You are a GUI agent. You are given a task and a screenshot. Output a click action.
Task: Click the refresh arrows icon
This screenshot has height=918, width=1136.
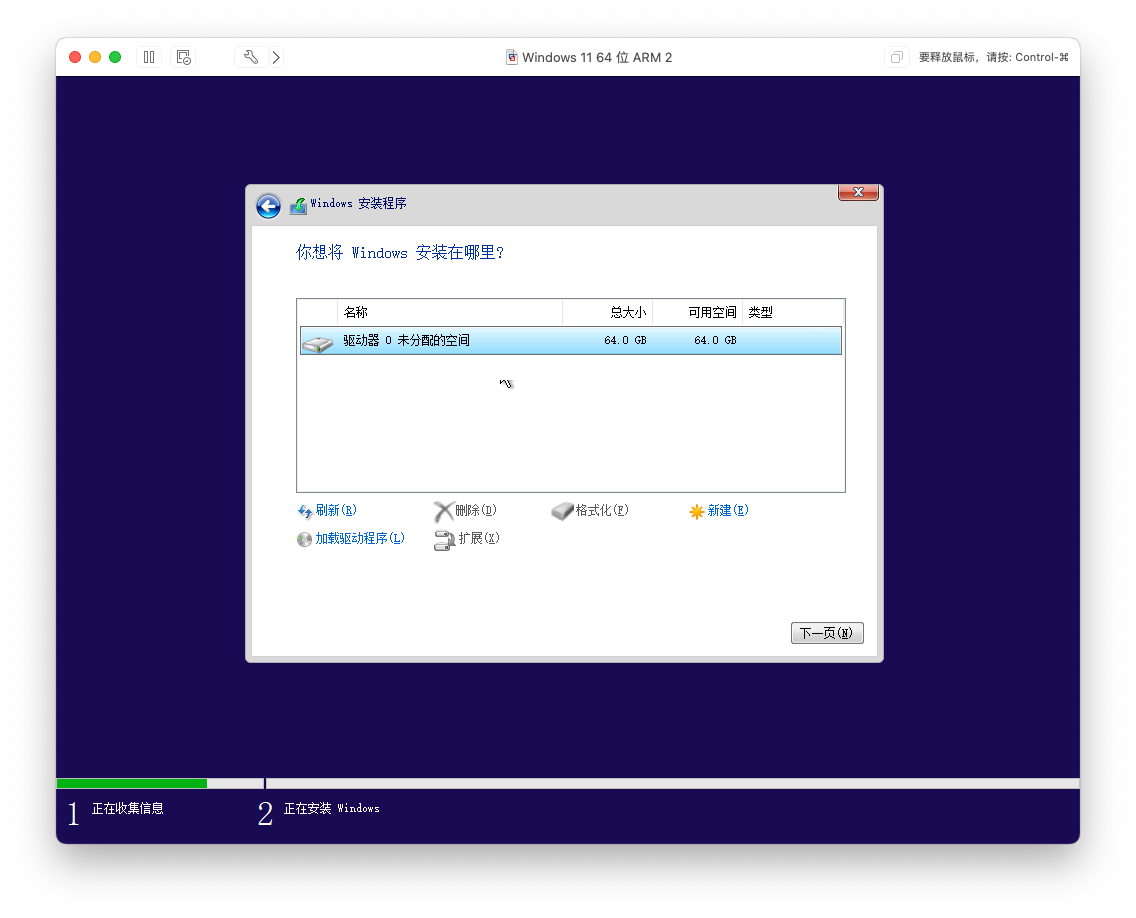click(x=305, y=512)
